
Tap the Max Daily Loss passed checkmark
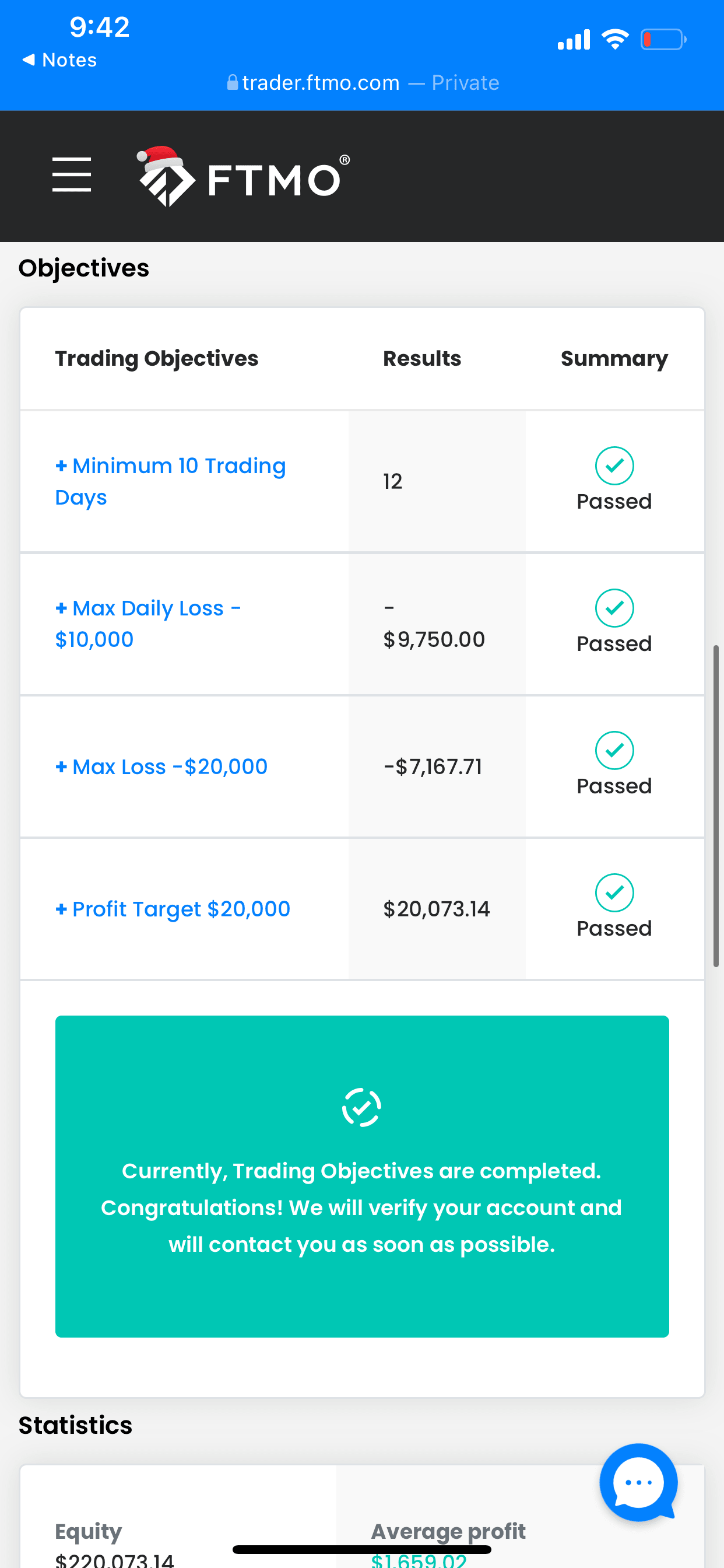(x=614, y=608)
